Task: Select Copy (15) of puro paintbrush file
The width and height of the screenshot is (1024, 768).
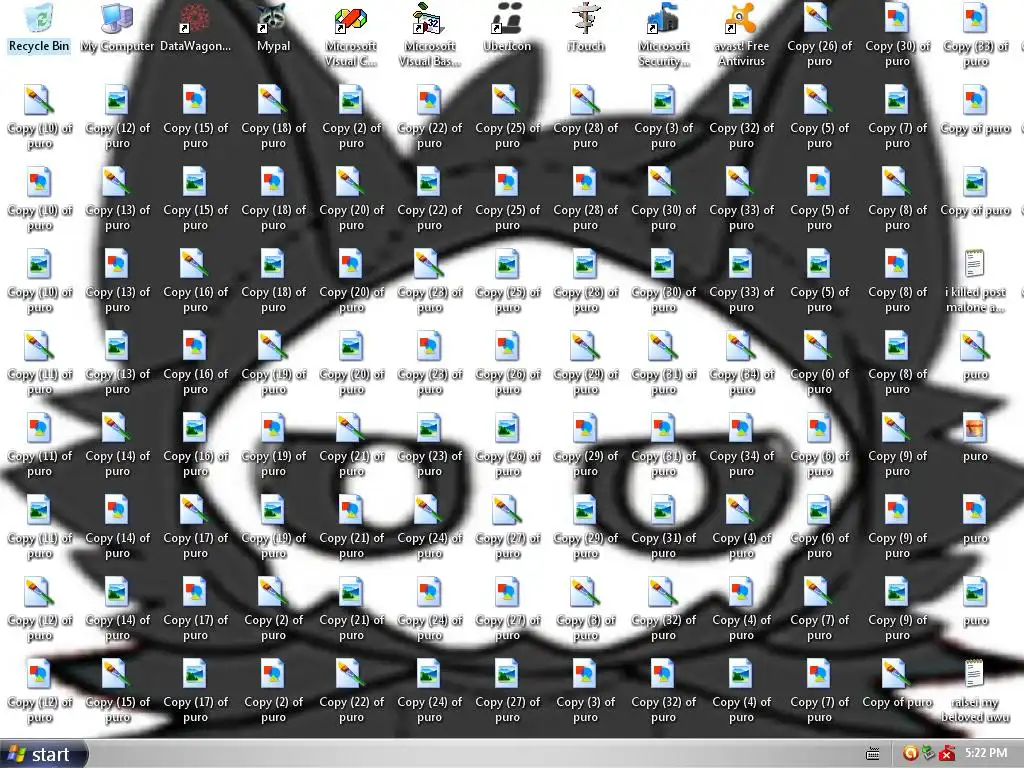Action: point(117,690)
